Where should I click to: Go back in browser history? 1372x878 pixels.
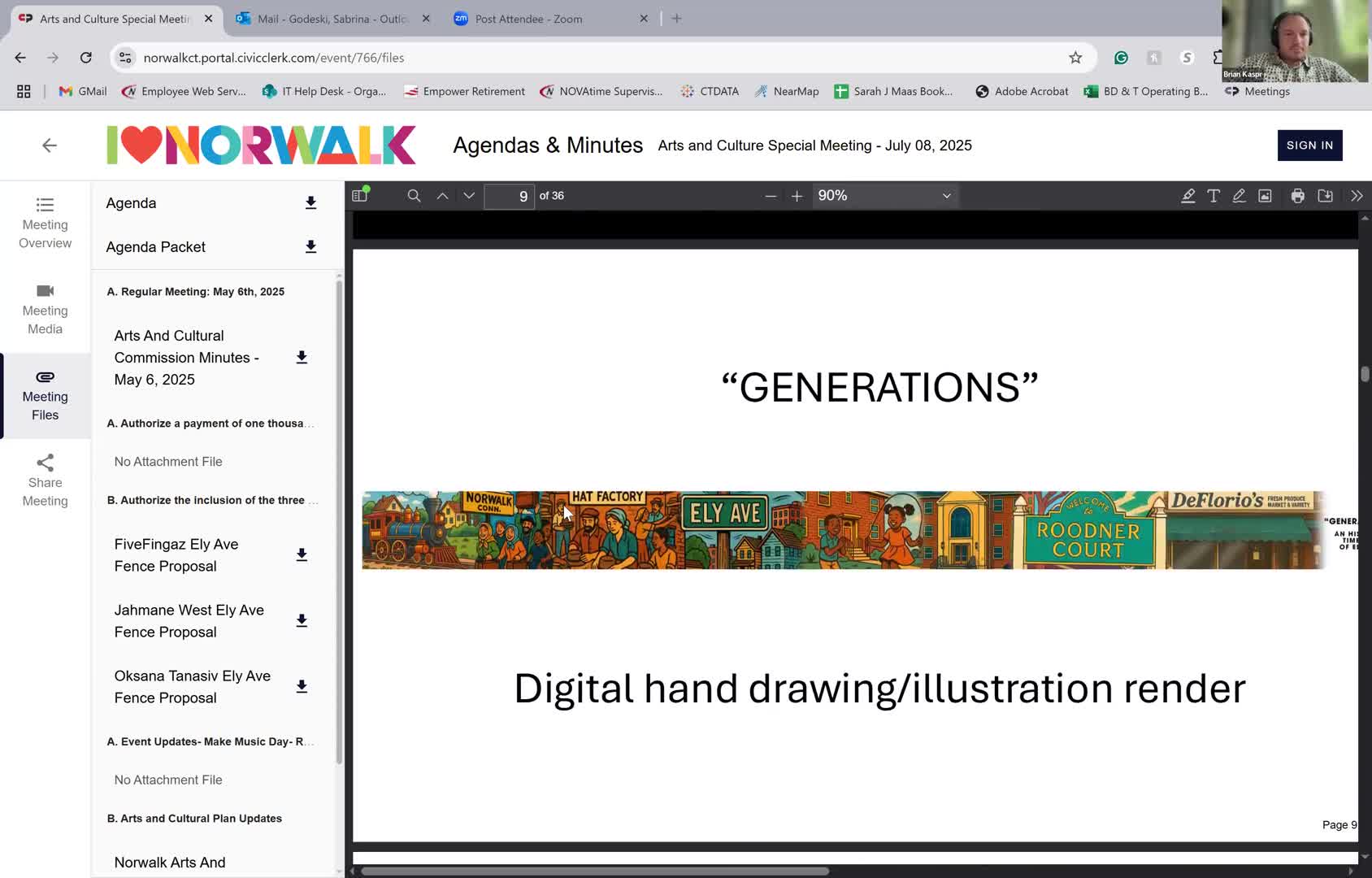coord(20,58)
